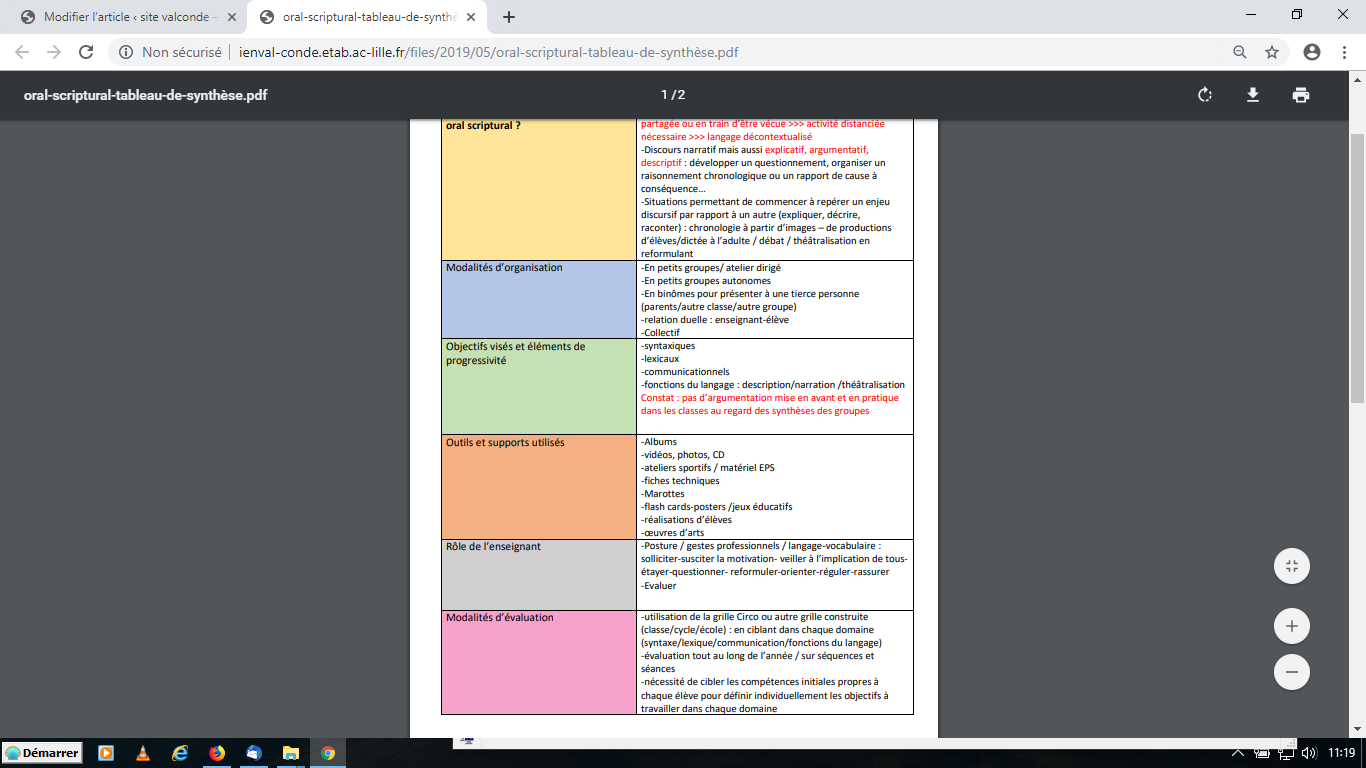Click the 'oral scriptural ?' heading cell
This screenshot has height=768, width=1366.
click(x=539, y=190)
